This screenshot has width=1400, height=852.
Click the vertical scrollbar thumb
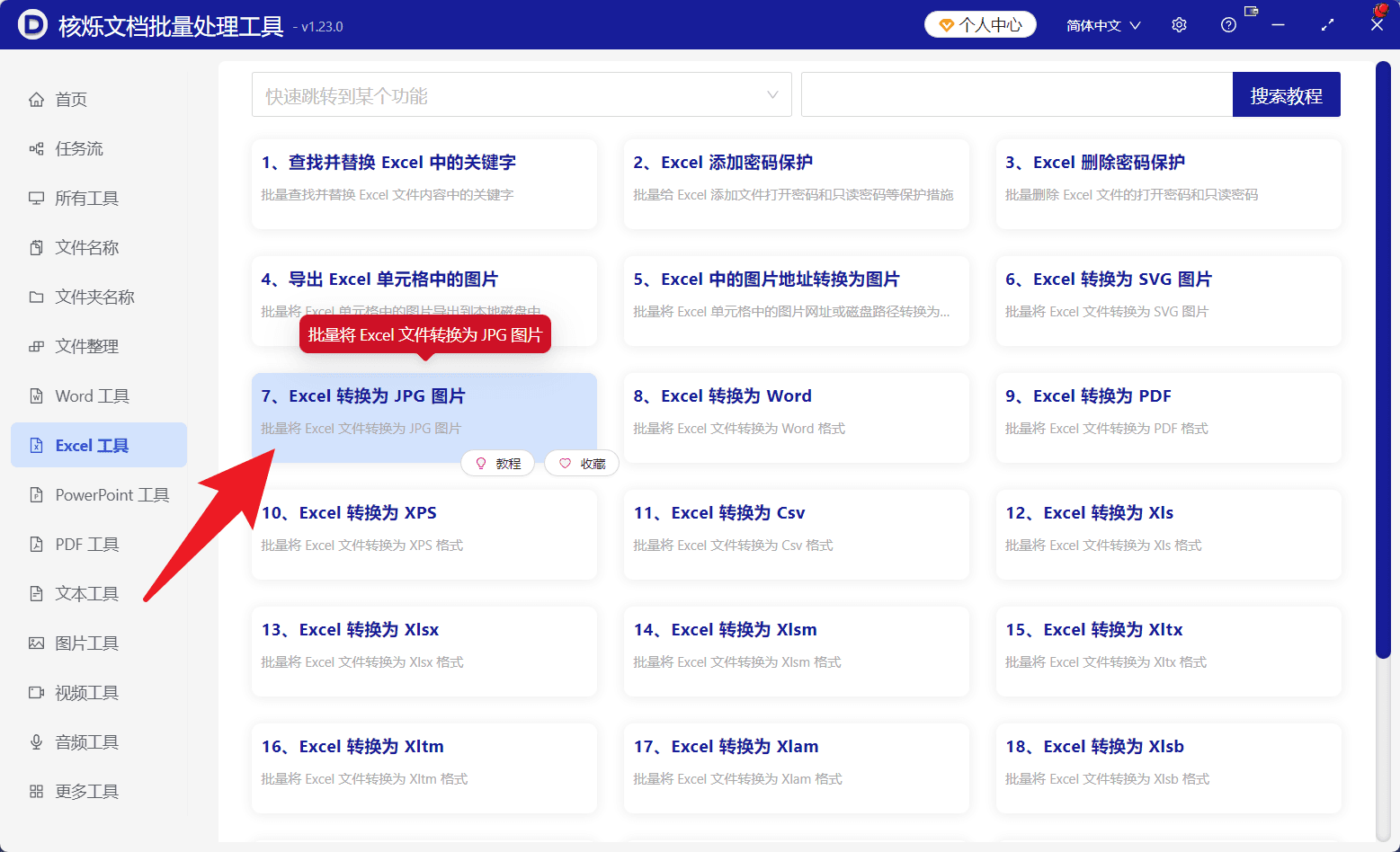point(1383,359)
